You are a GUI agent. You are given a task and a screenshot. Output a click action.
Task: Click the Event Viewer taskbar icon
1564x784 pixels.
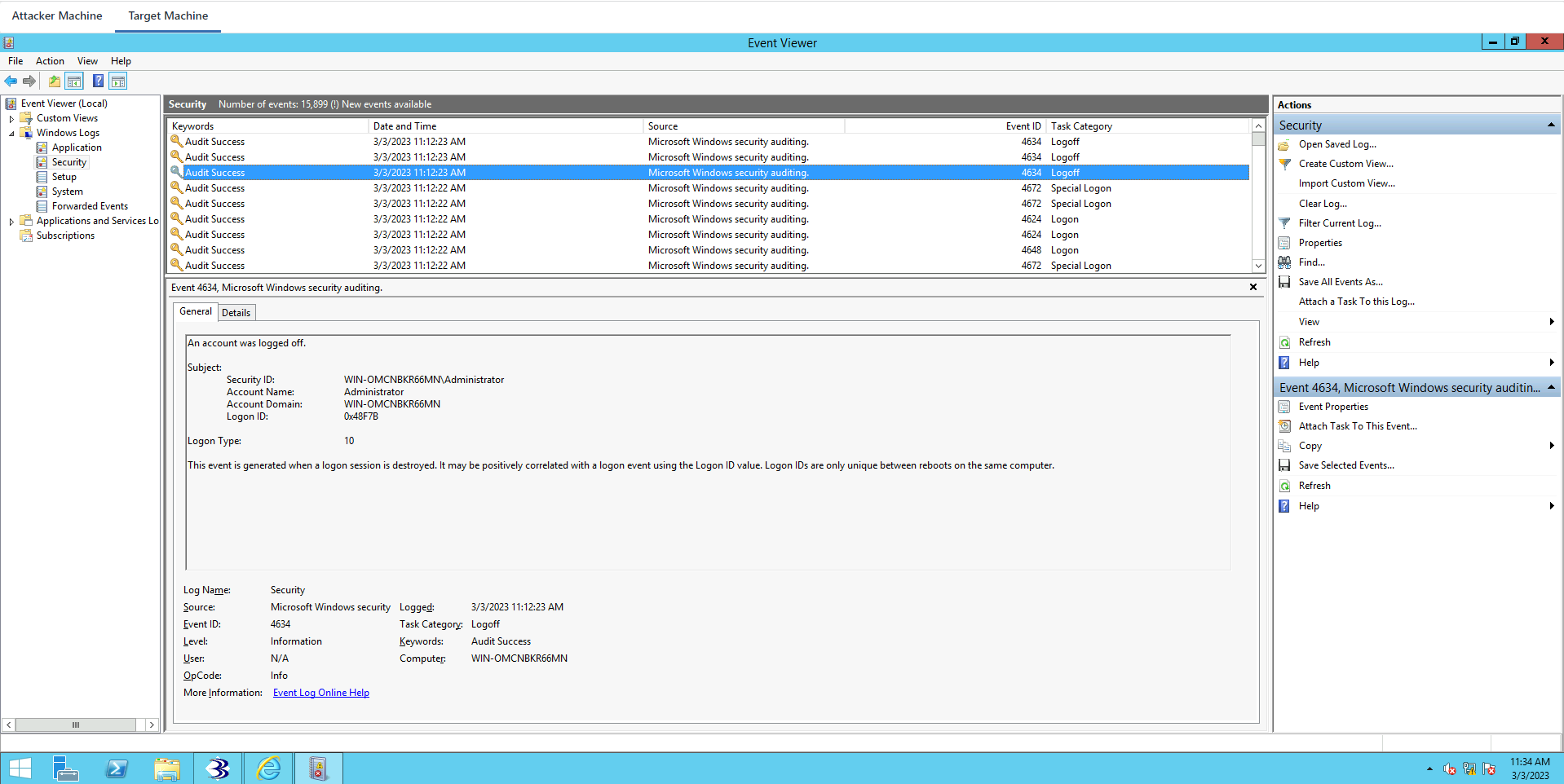click(x=318, y=769)
